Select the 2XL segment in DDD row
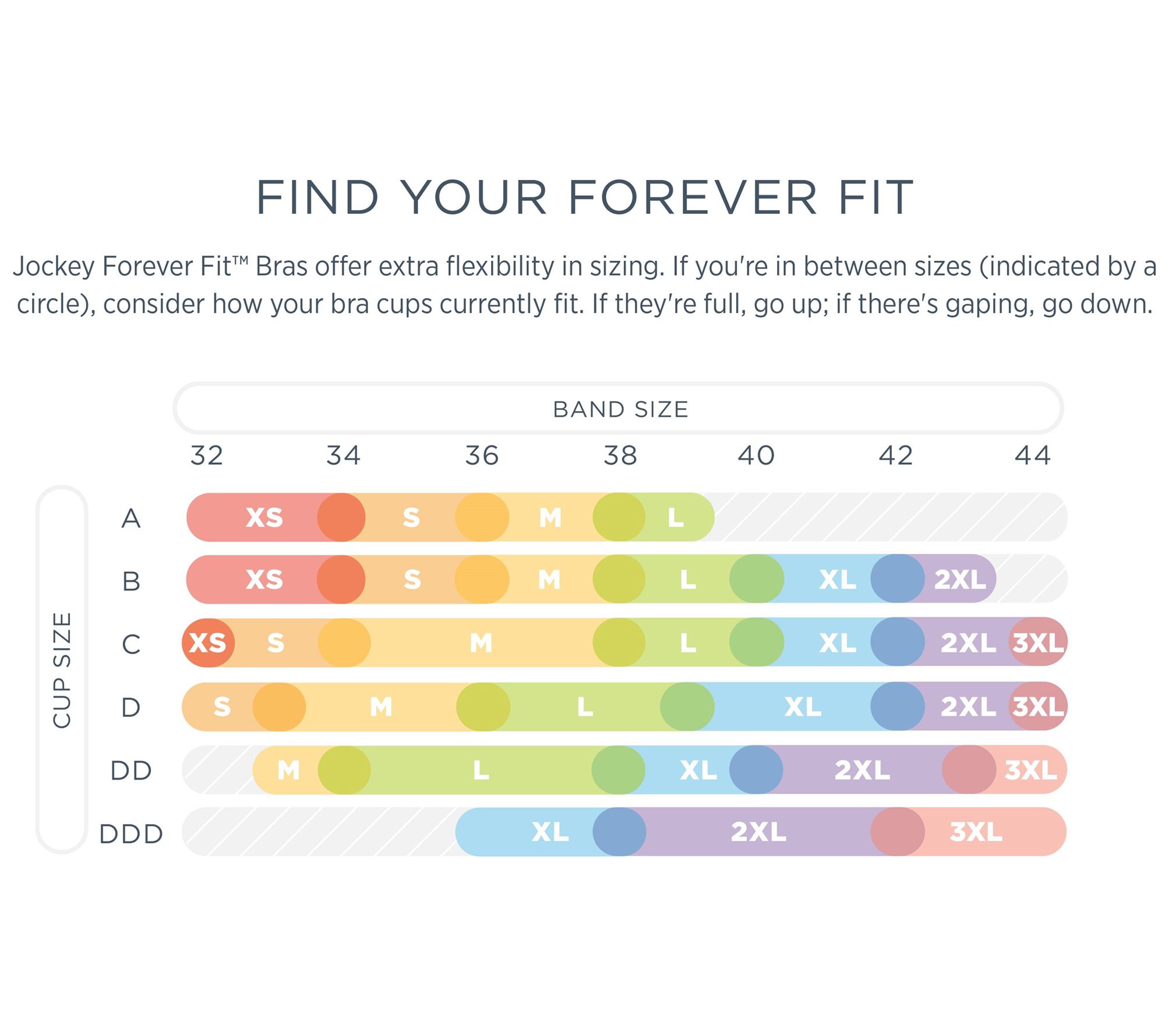Screen dimensions: 1165x1036 [x=758, y=832]
